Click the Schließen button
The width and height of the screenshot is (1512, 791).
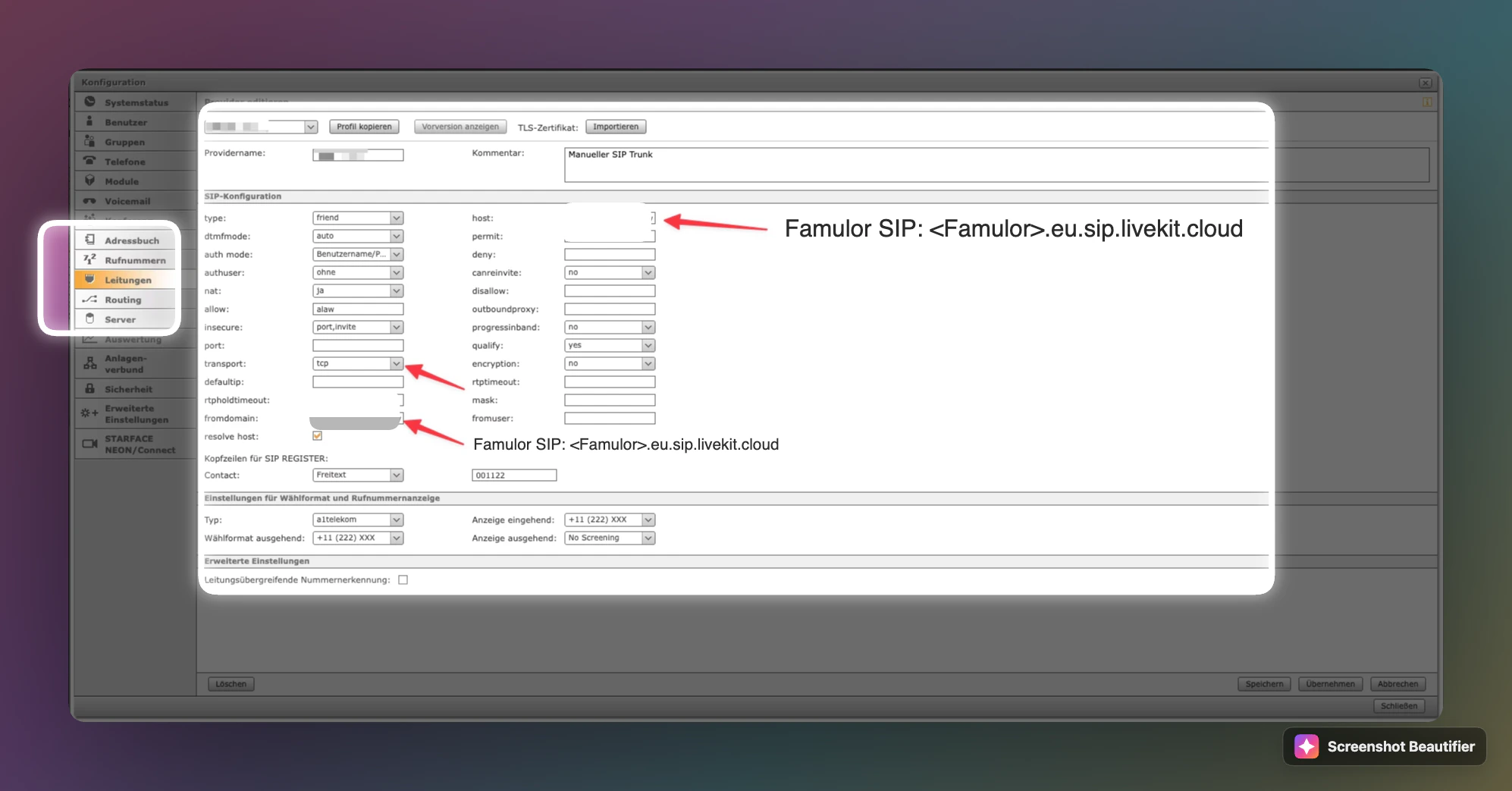click(x=1399, y=706)
